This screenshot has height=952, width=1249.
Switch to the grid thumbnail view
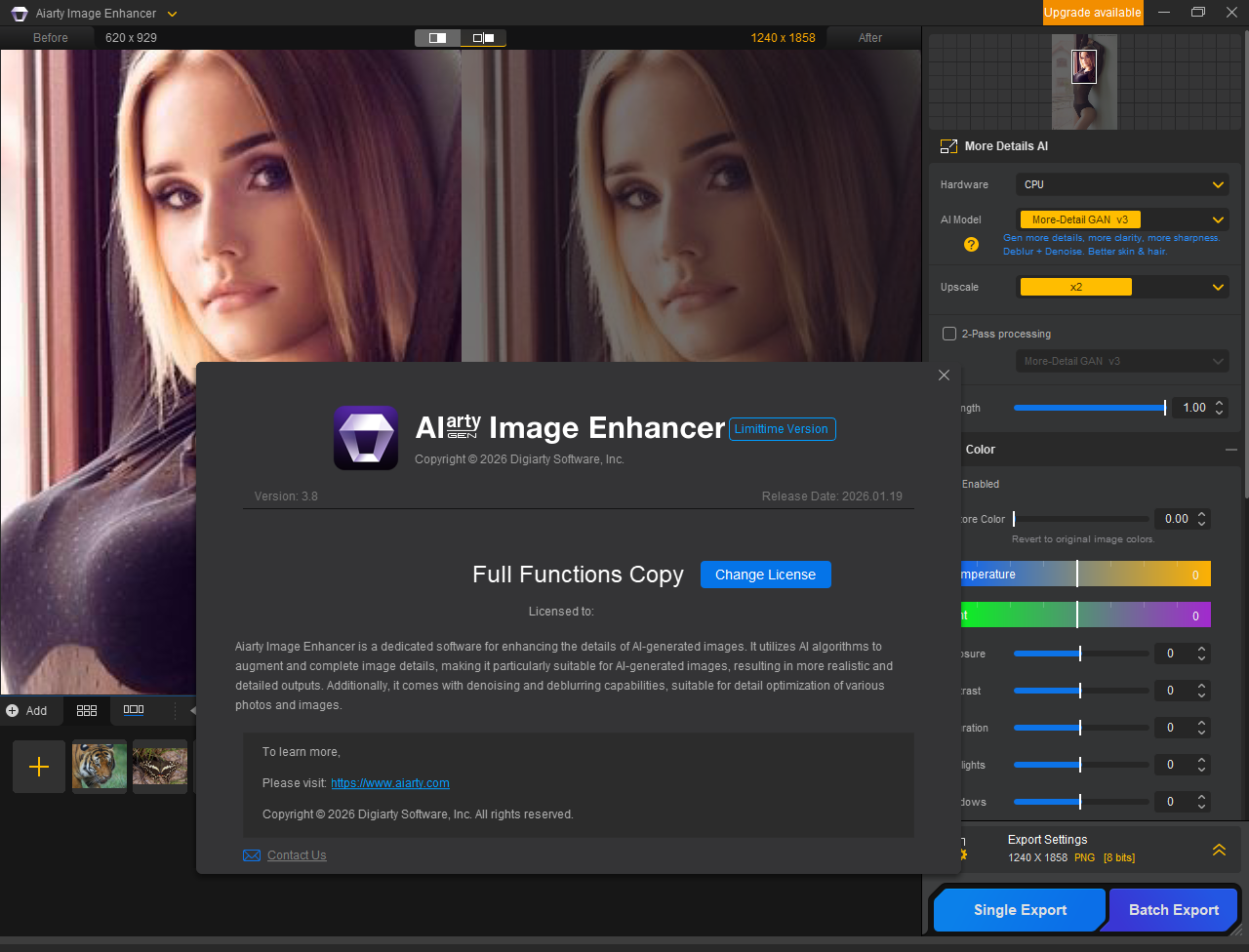pyautogui.click(x=86, y=710)
